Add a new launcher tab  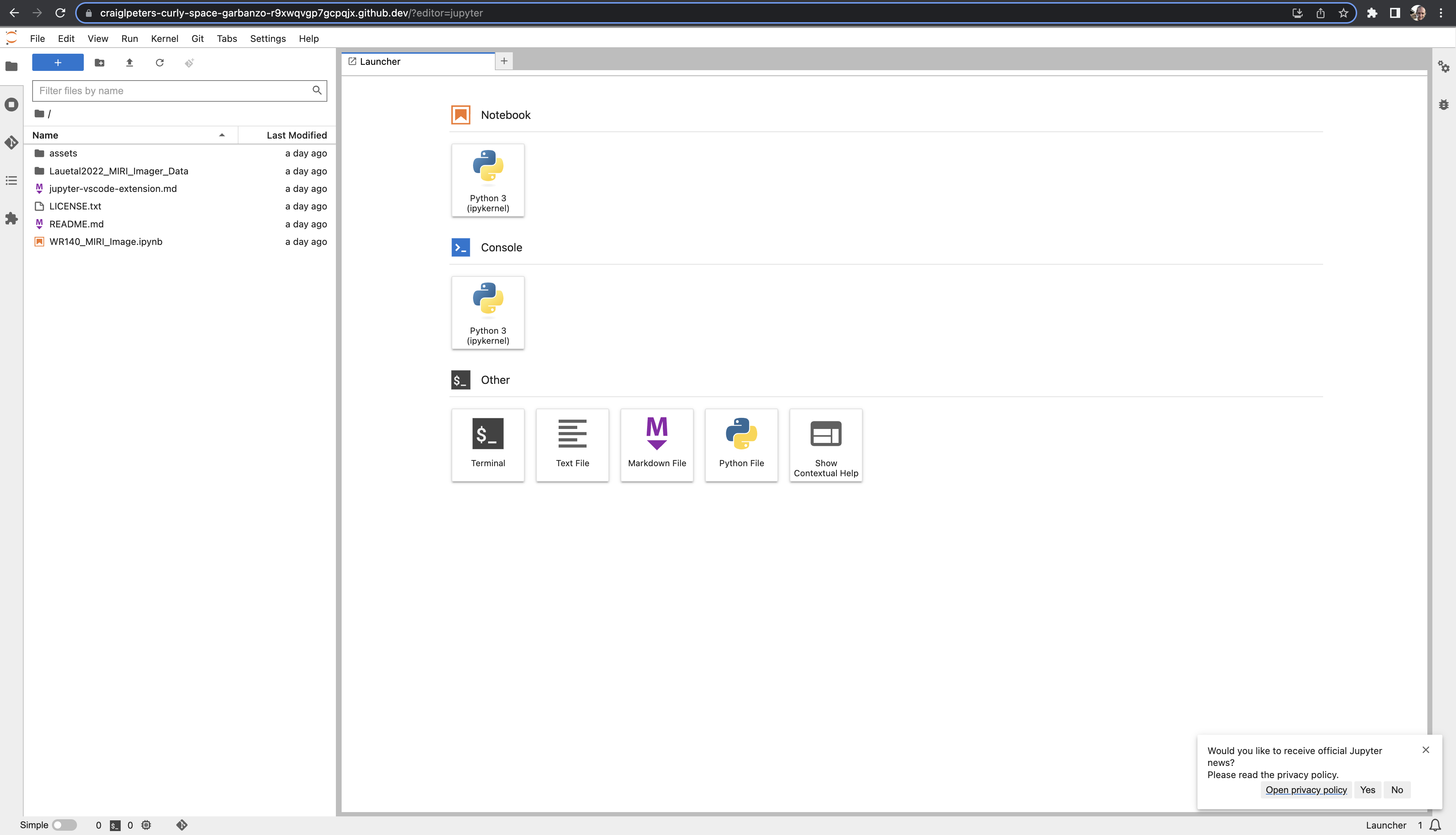(503, 61)
